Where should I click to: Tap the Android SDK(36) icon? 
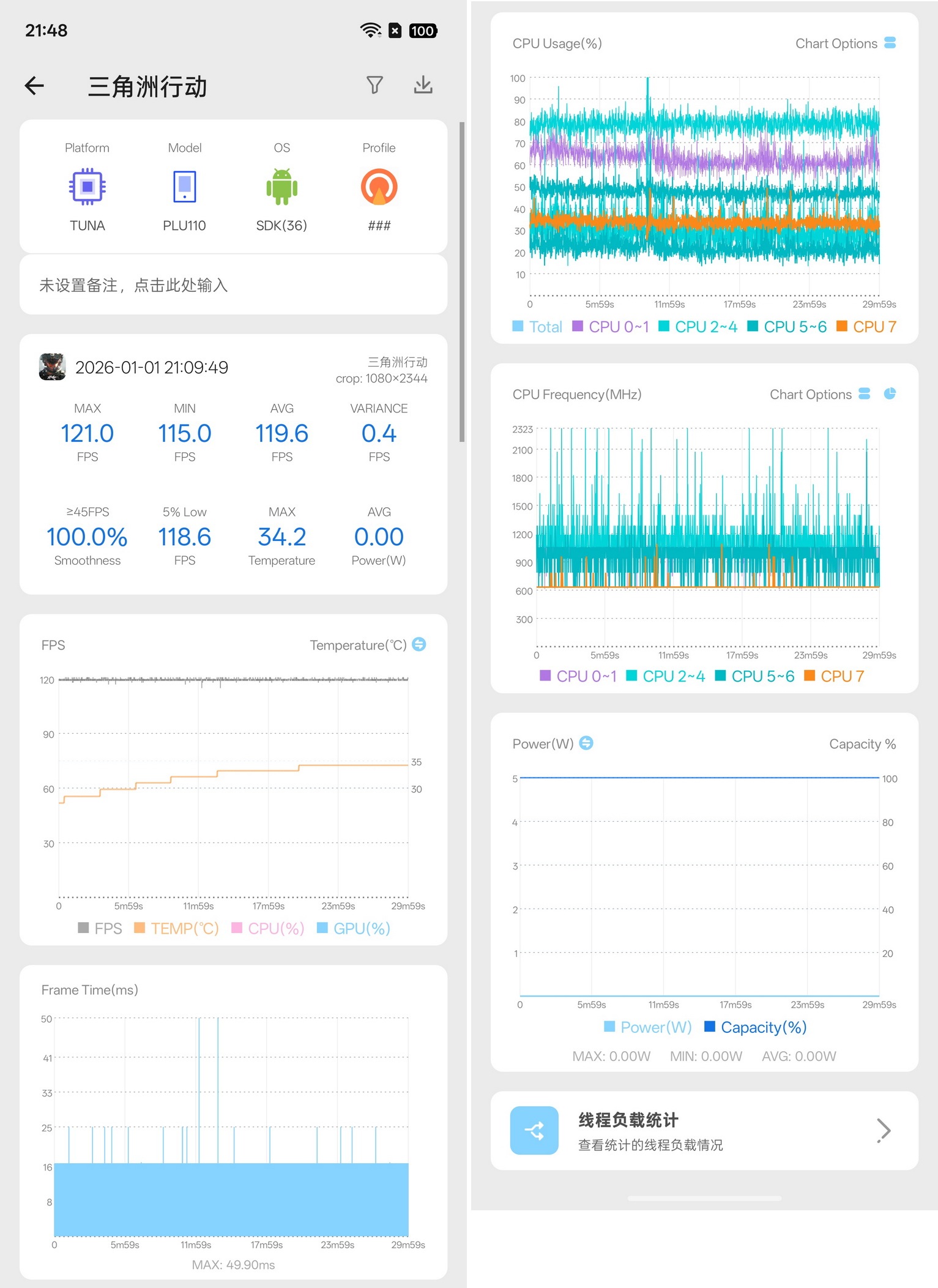point(281,187)
